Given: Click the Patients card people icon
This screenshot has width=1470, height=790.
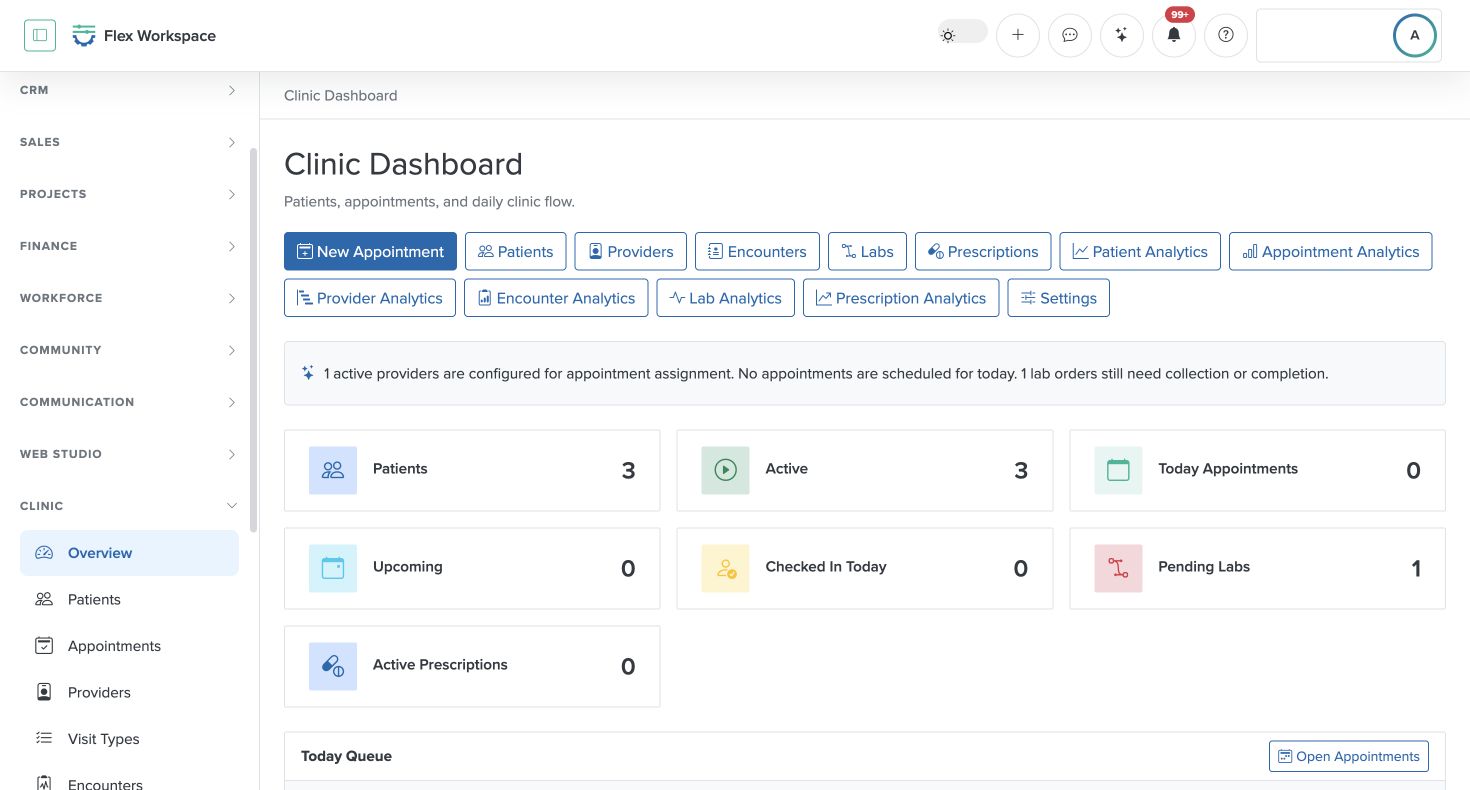Looking at the screenshot, I should click(x=333, y=470).
